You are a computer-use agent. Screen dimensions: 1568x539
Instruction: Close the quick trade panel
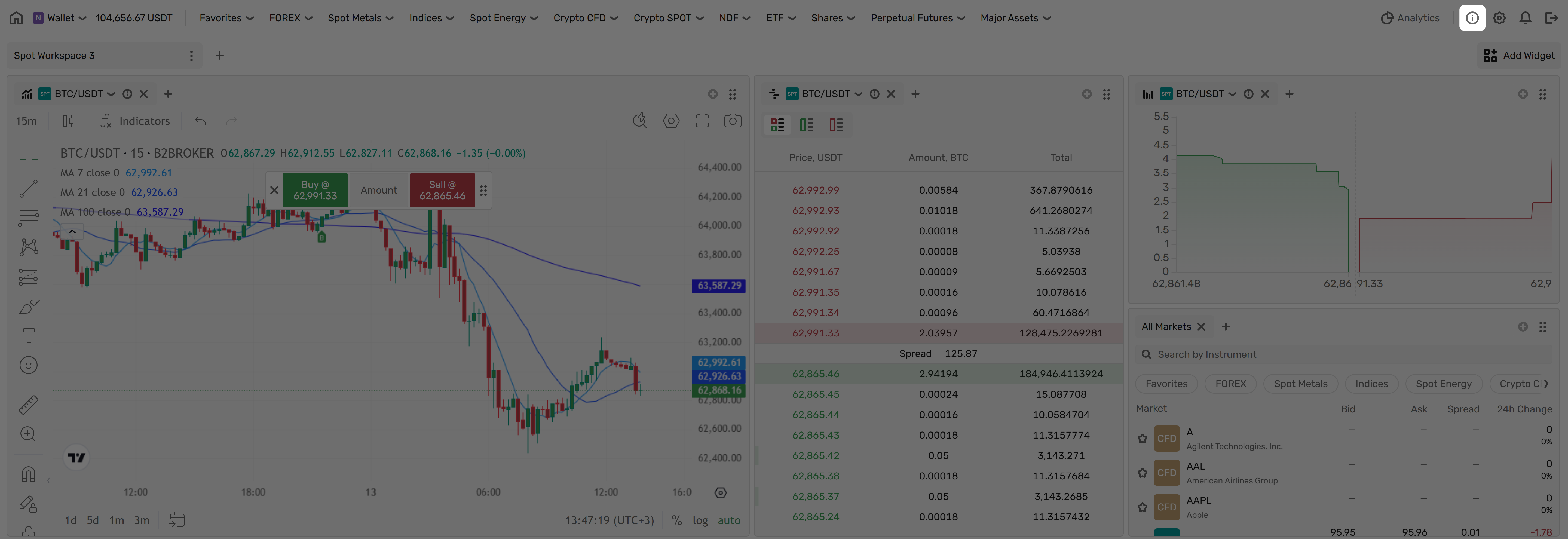tap(274, 190)
